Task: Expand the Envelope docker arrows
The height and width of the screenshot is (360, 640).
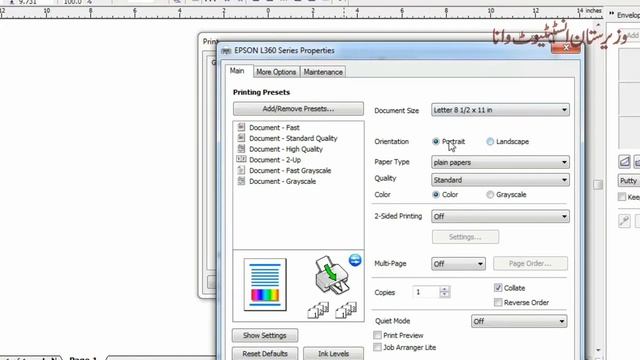Action: pos(611,14)
